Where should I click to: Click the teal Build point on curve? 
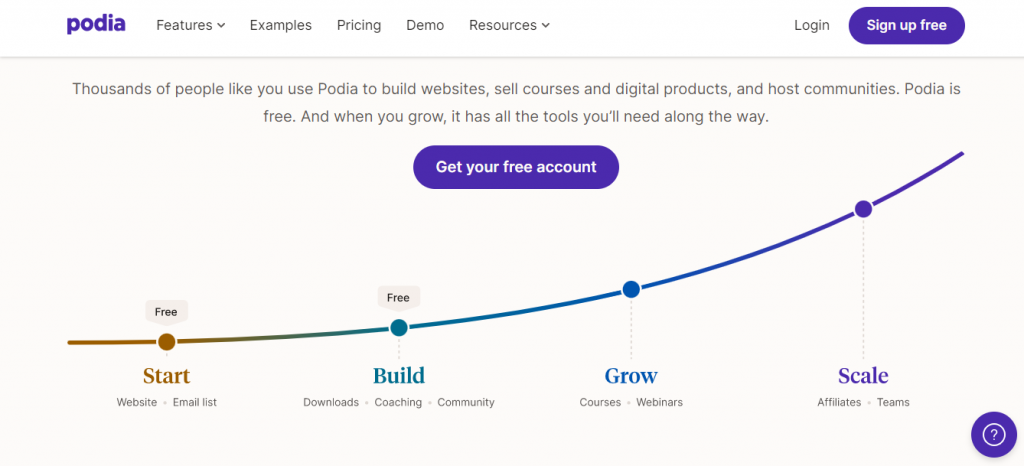tap(398, 327)
